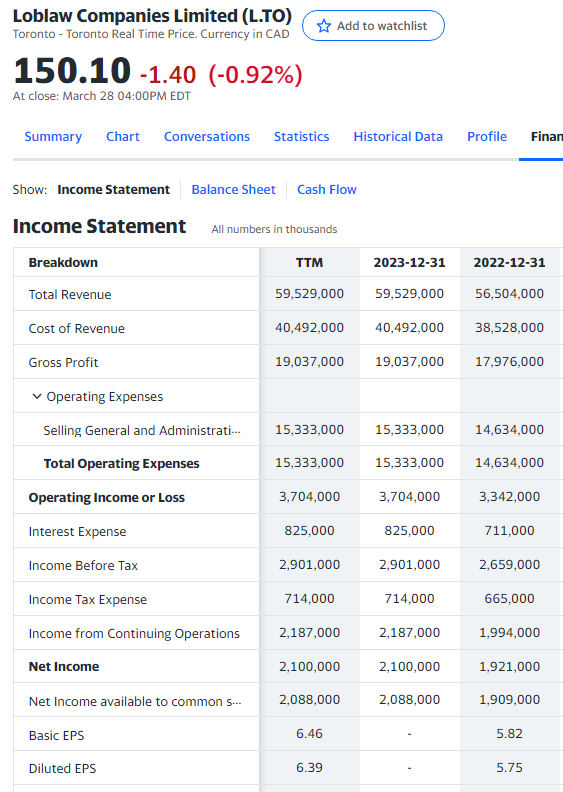Switch to the Chart tab

coord(123,136)
